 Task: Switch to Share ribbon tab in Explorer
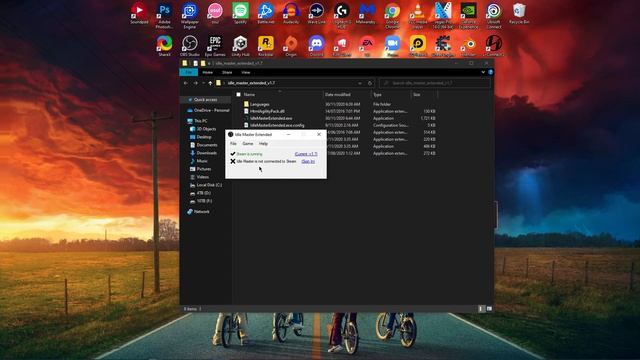point(227,72)
